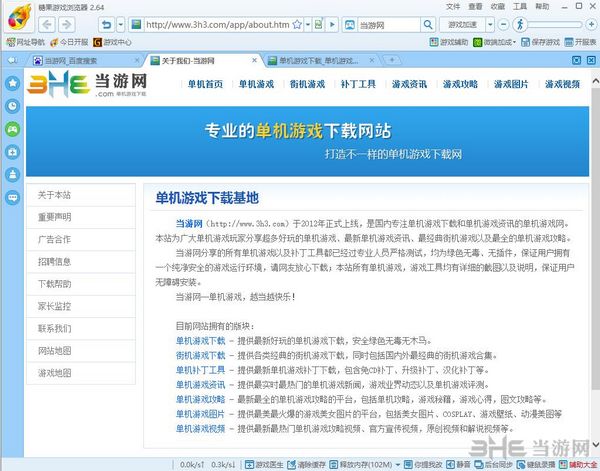Image resolution: width=600 pixels, height=471 pixels.
Task: Click the URL address field
Action: click(217, 25)
